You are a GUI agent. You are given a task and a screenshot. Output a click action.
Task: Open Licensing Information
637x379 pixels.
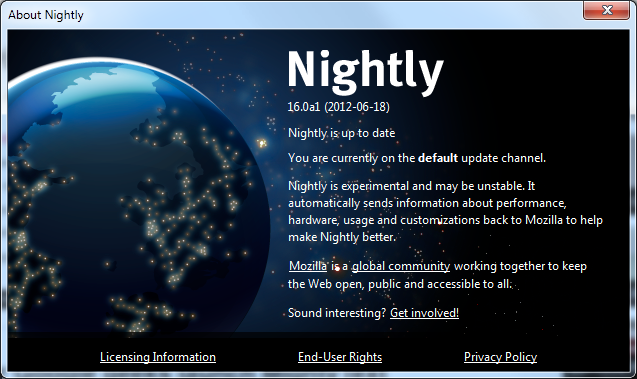(158, 357)
